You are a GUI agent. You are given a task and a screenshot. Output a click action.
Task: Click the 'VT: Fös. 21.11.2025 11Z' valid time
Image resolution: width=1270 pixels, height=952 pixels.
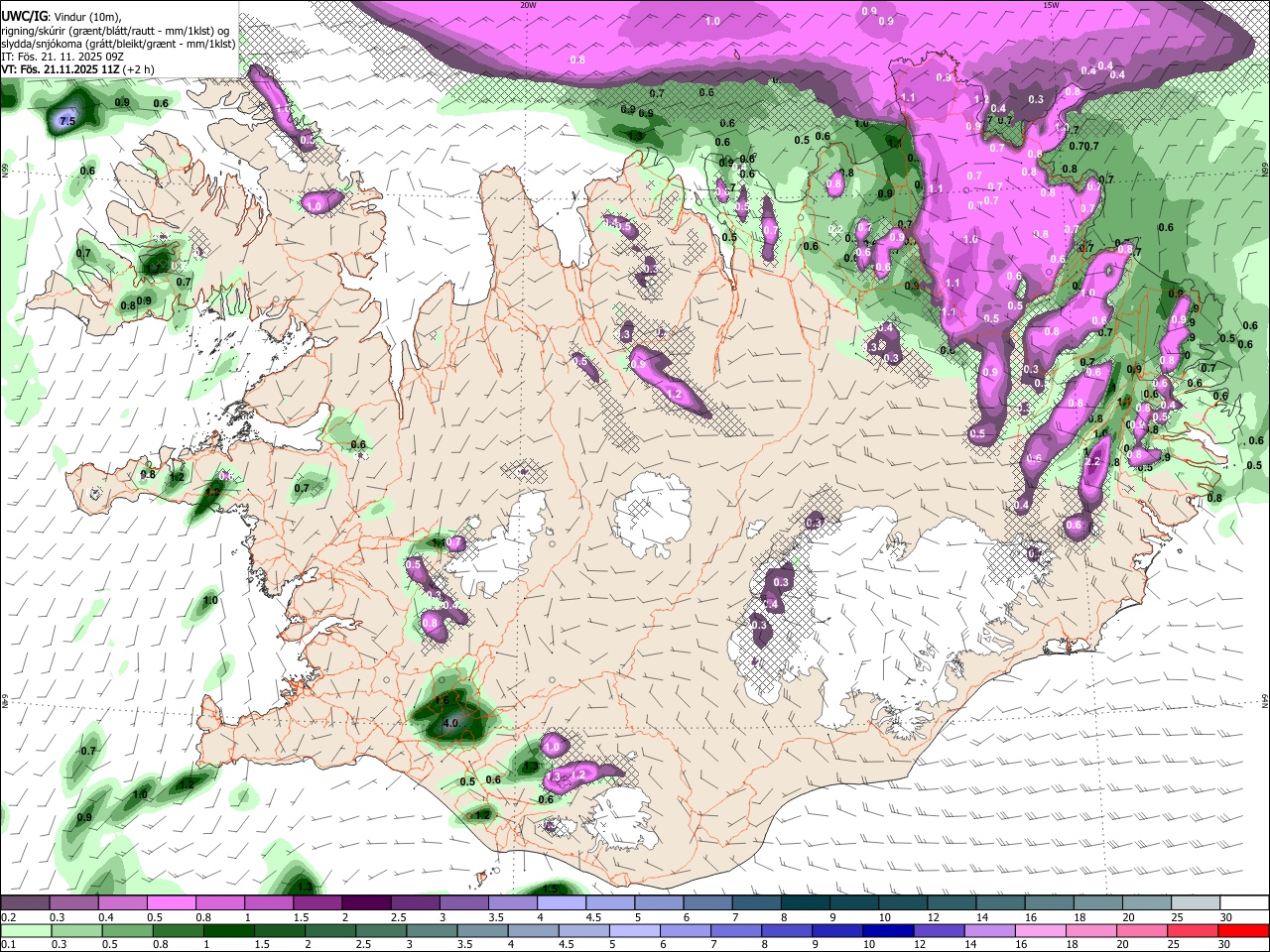[x=60, y=69]
